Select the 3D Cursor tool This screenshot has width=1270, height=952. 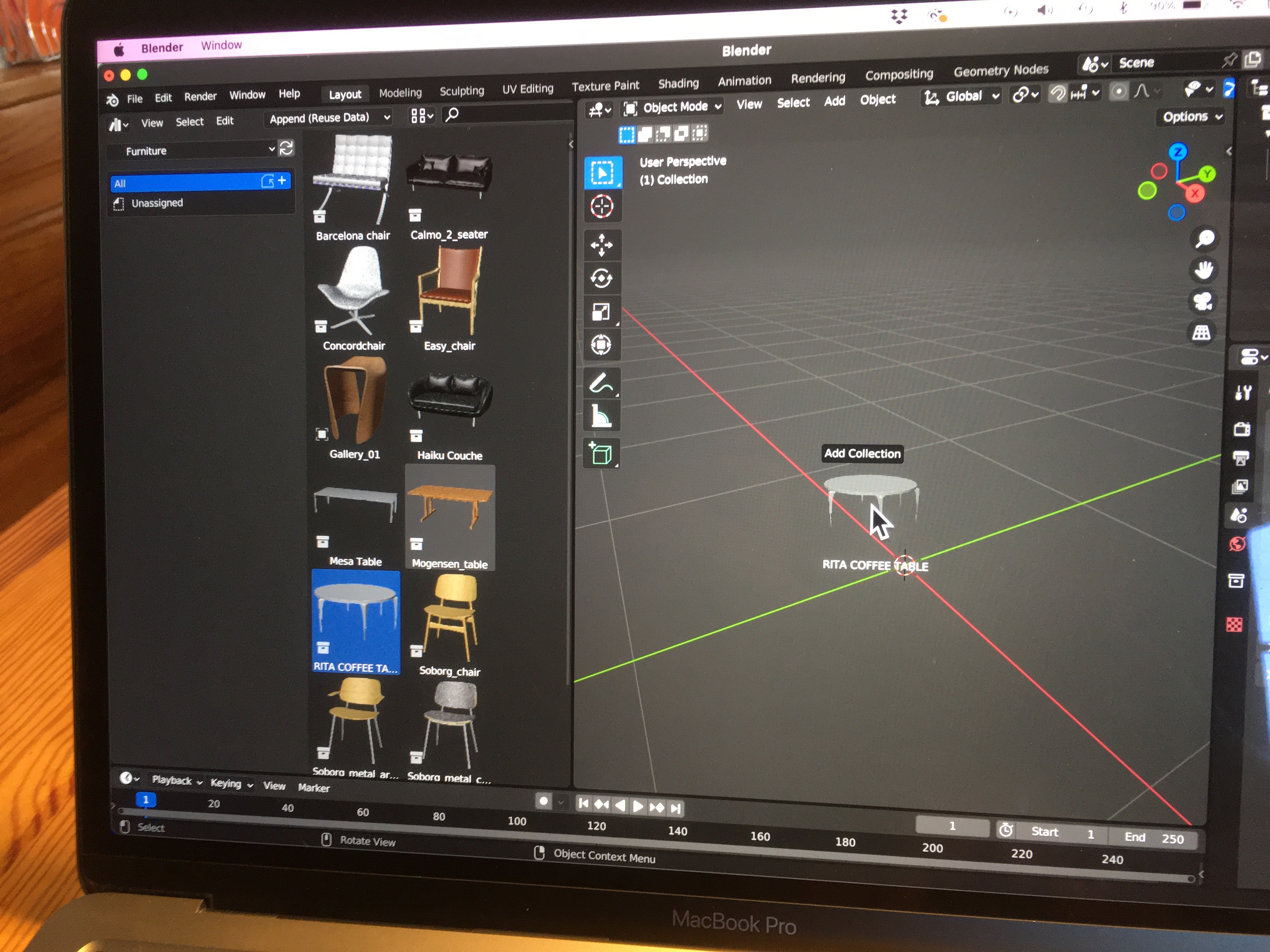click(x=602, y=206)
